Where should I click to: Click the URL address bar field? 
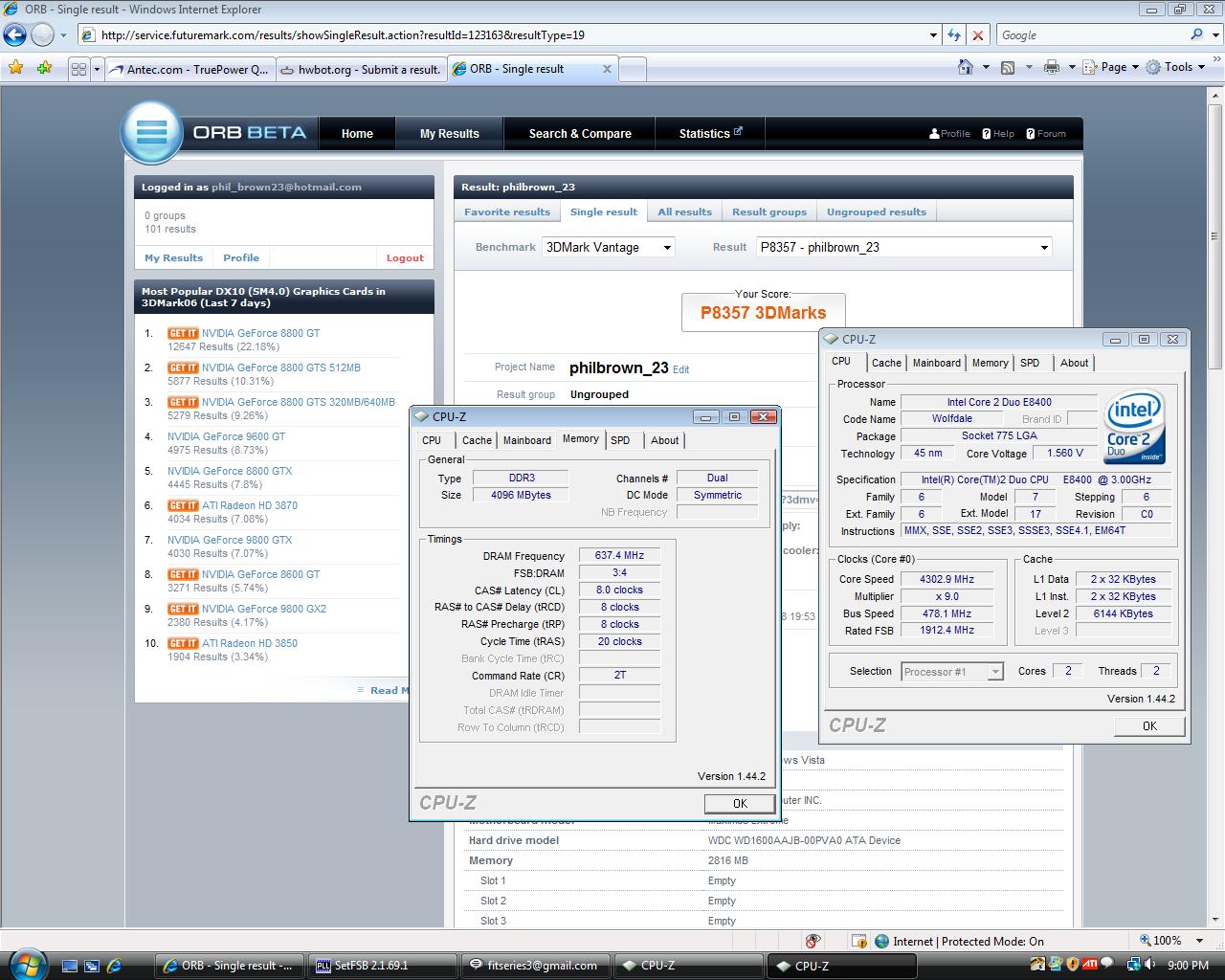[x=507, y=35]
